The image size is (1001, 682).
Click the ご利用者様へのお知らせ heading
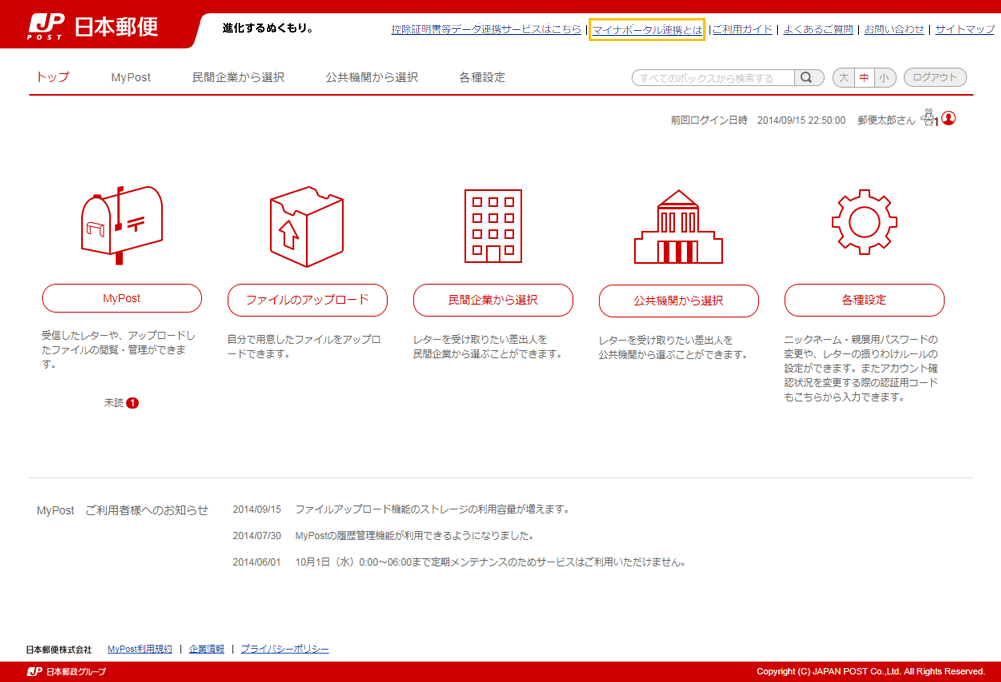click(x=146, y=510)
